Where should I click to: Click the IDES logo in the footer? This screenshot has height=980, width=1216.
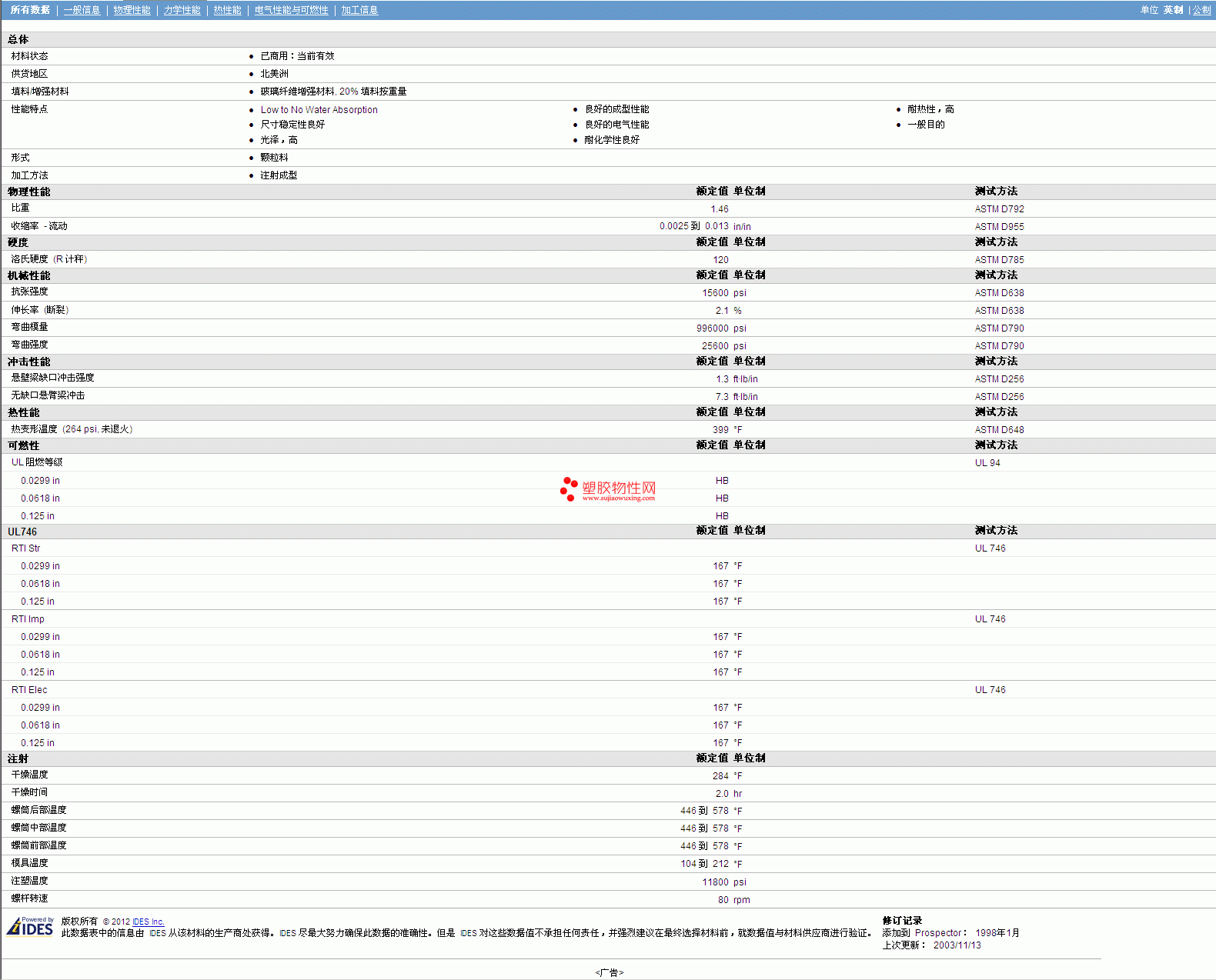click(x=30, y=926)
